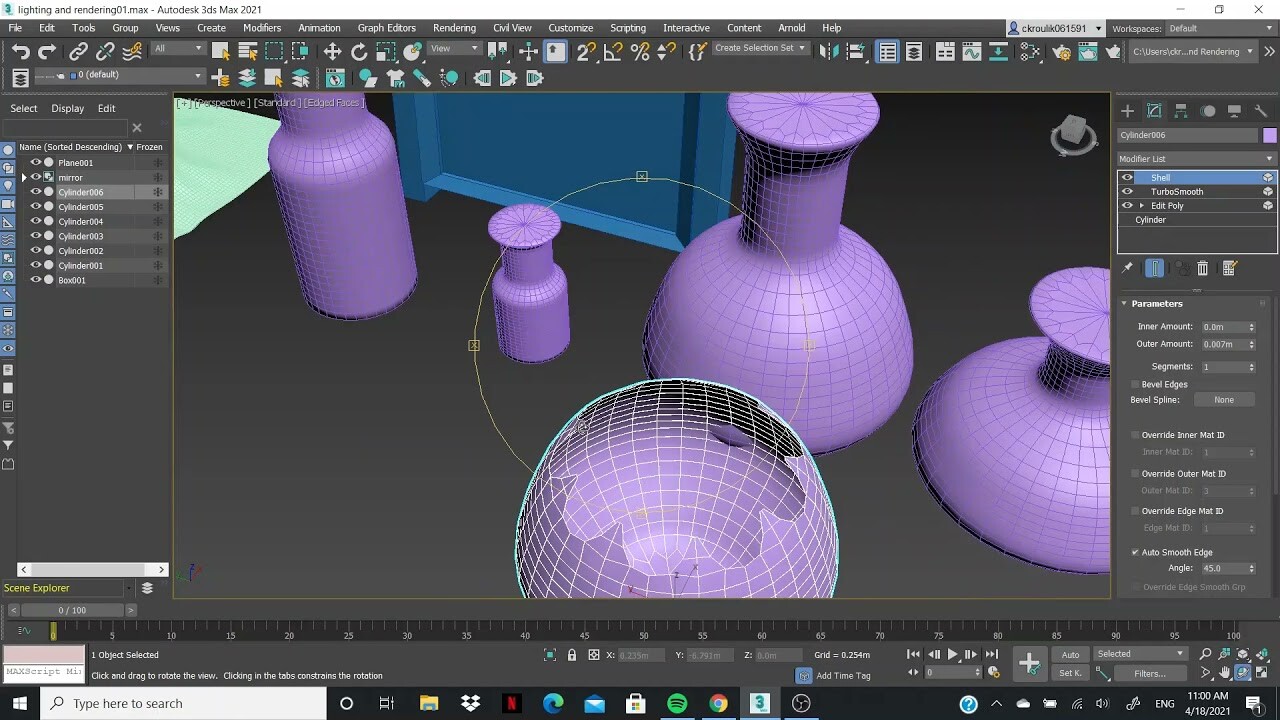This screenshot has width=1280, height=720.
Task: Activate the Select and Rotate tool
Action: (x=358, y=52)
